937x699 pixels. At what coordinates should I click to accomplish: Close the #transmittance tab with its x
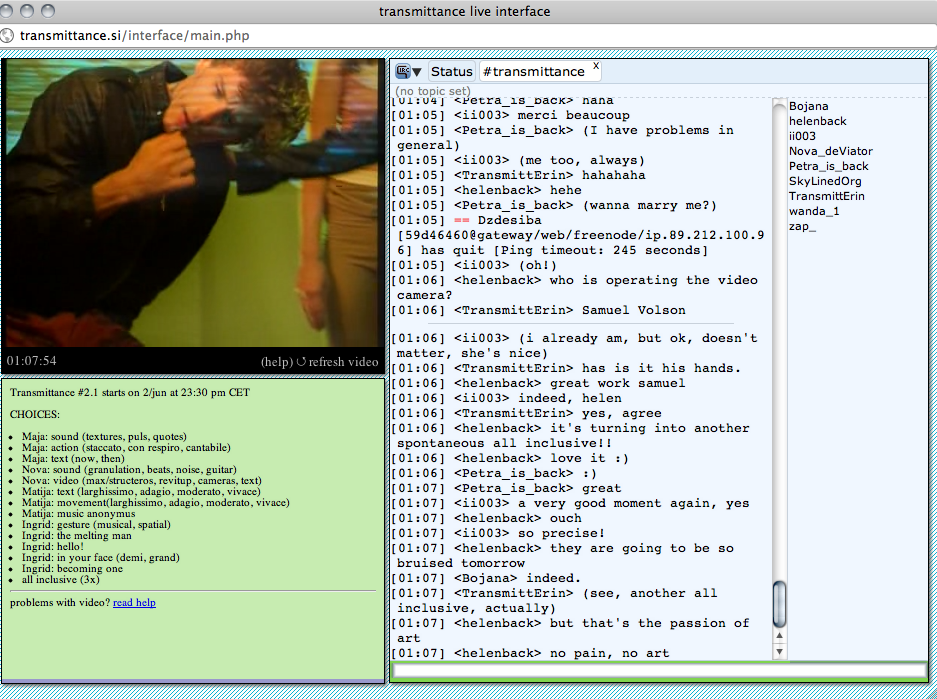595,66
